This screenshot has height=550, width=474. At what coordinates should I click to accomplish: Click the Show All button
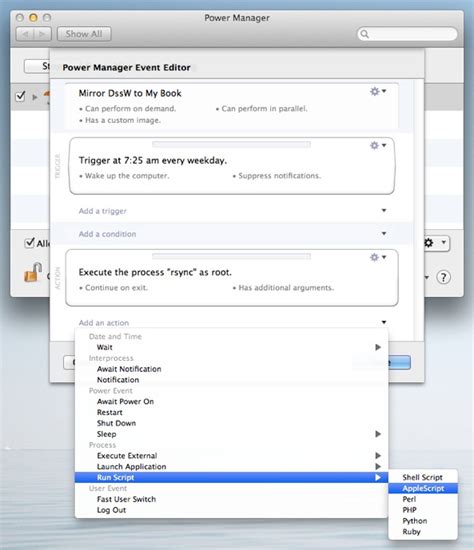pyautogui.click(x=84, y=34)
